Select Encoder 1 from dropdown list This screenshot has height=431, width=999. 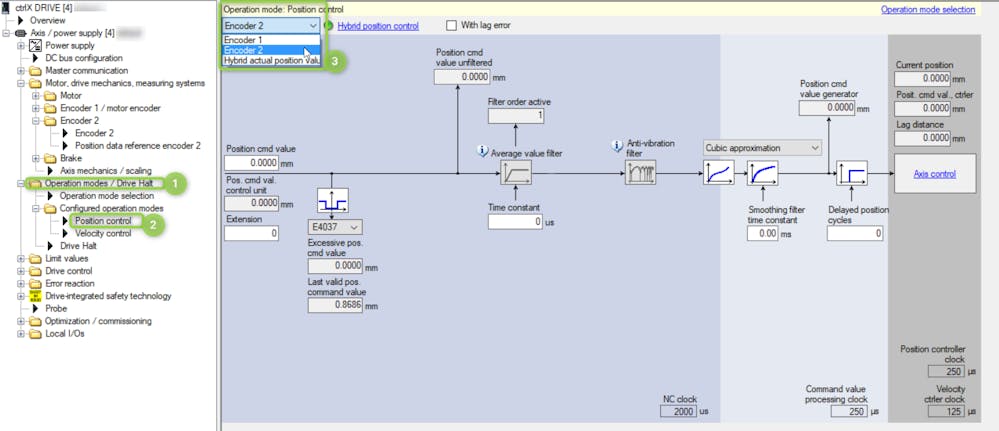pos(243,39)
